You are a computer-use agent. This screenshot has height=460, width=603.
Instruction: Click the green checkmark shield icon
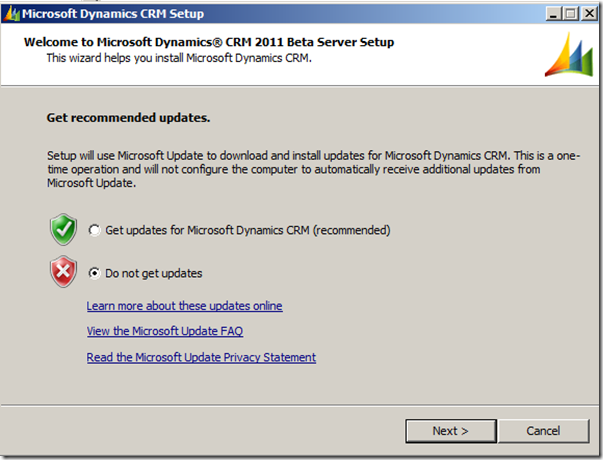click(63, 230)
